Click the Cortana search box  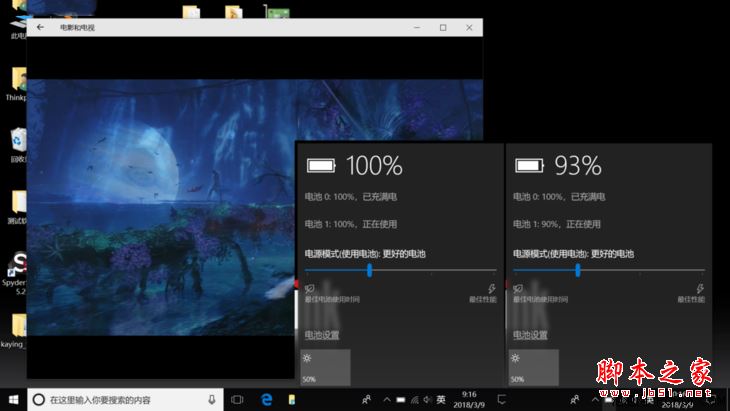(x=125, y=400)
